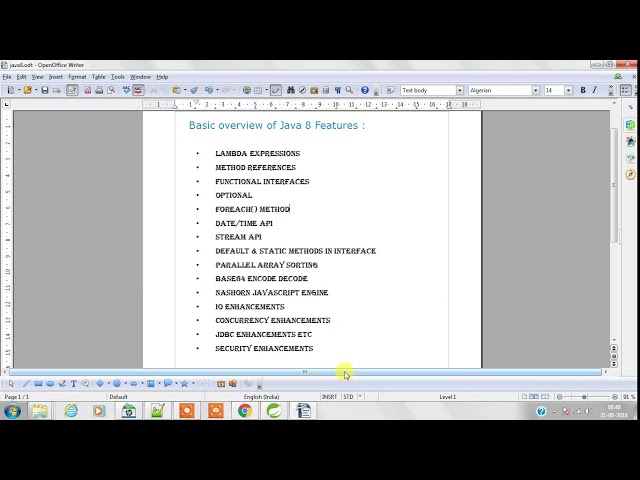Click the Print file directly icon

pos(99,90)
